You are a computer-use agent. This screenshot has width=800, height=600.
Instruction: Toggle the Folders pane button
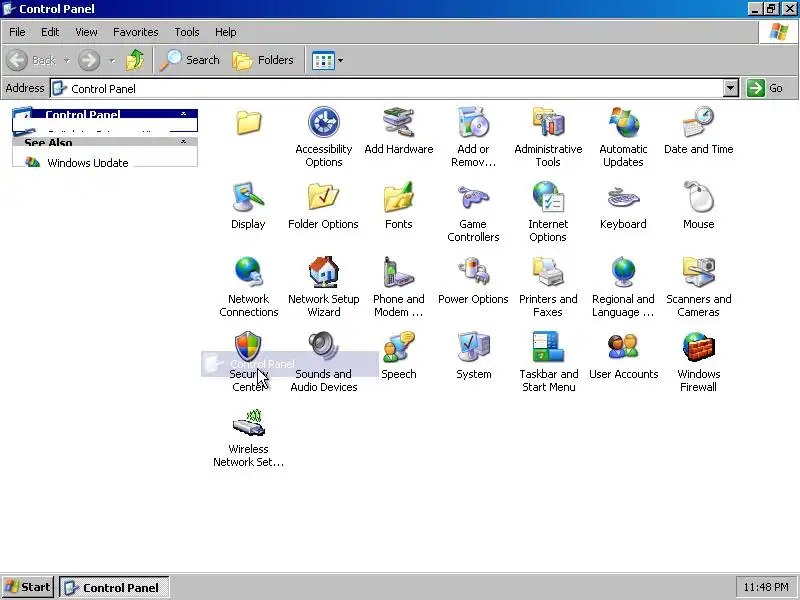263,60
